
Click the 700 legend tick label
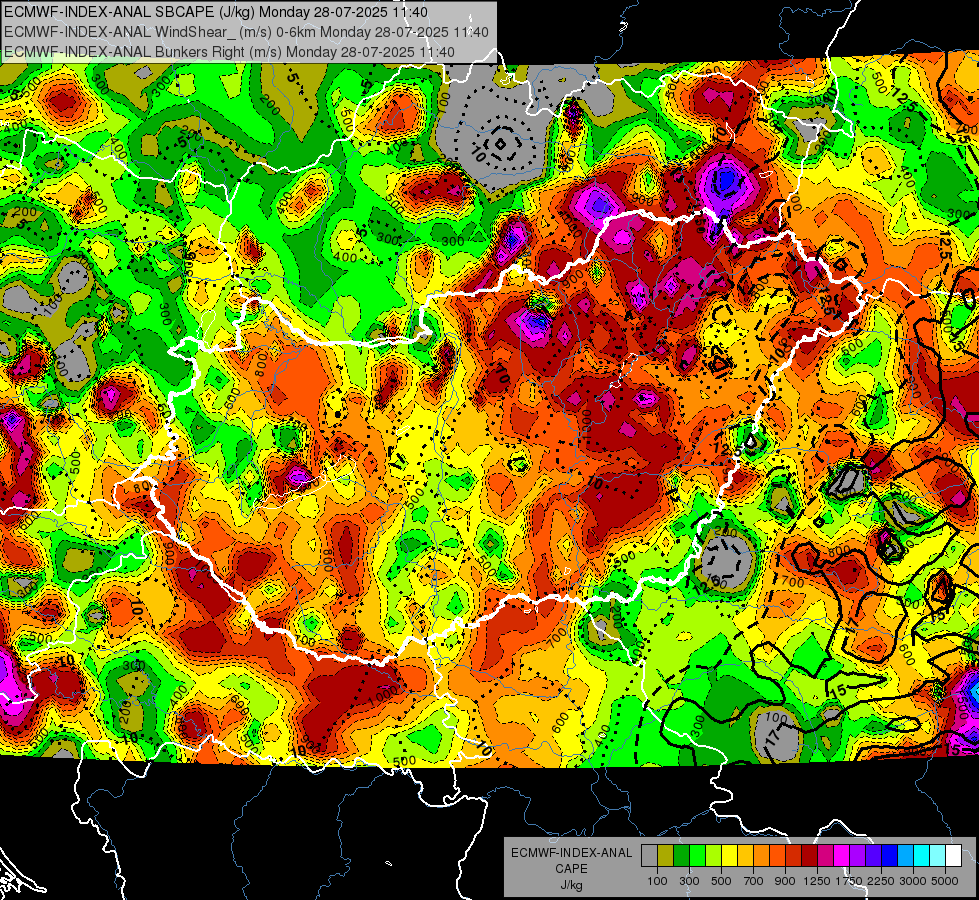point(754,881)
